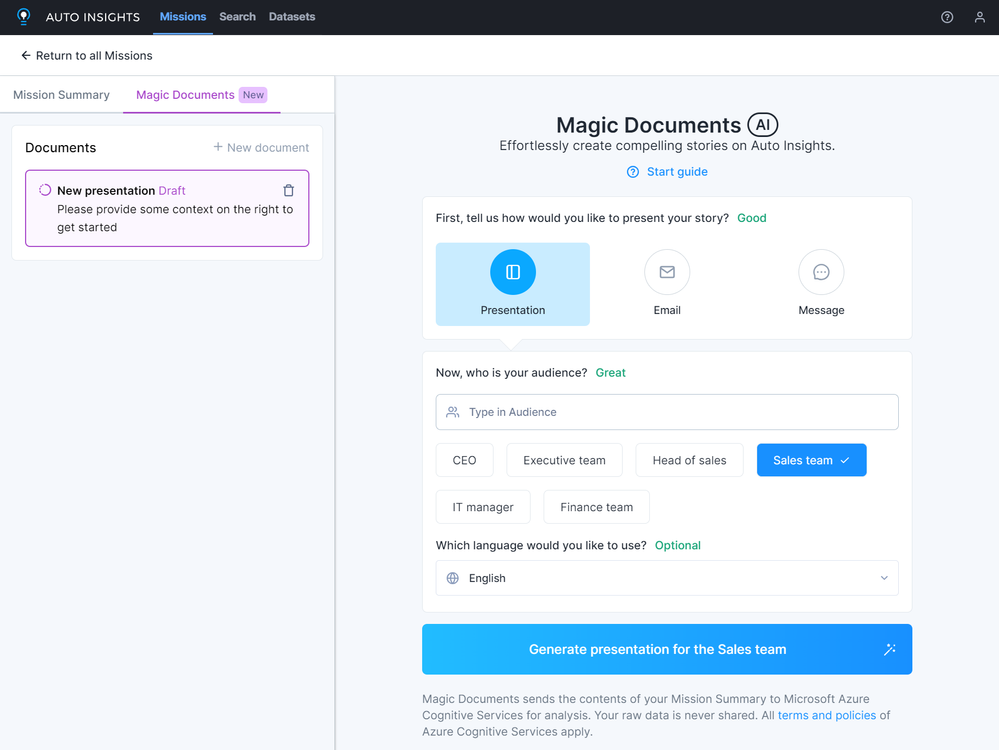The image size is (999, 750).
Task: Open the user profile icon
Action: pos(979,17)
